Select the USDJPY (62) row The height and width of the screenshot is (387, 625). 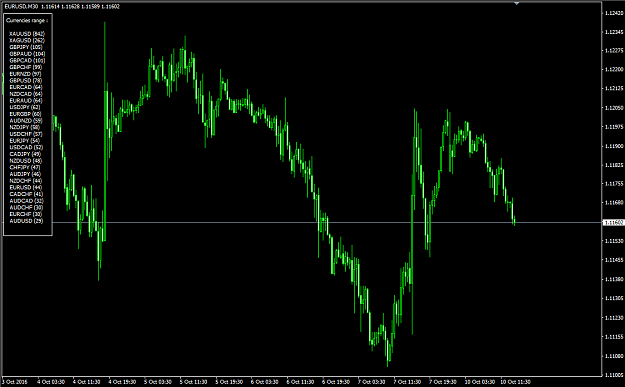tap(25, 107)
